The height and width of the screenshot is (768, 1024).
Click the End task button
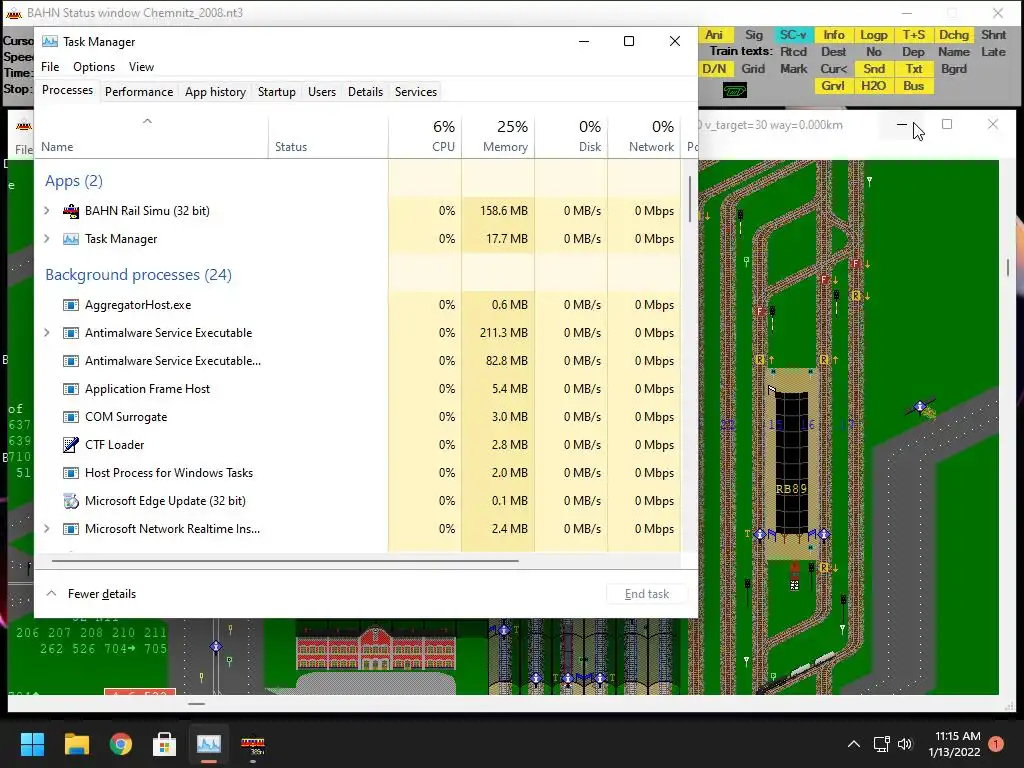[x=647, y=594]
